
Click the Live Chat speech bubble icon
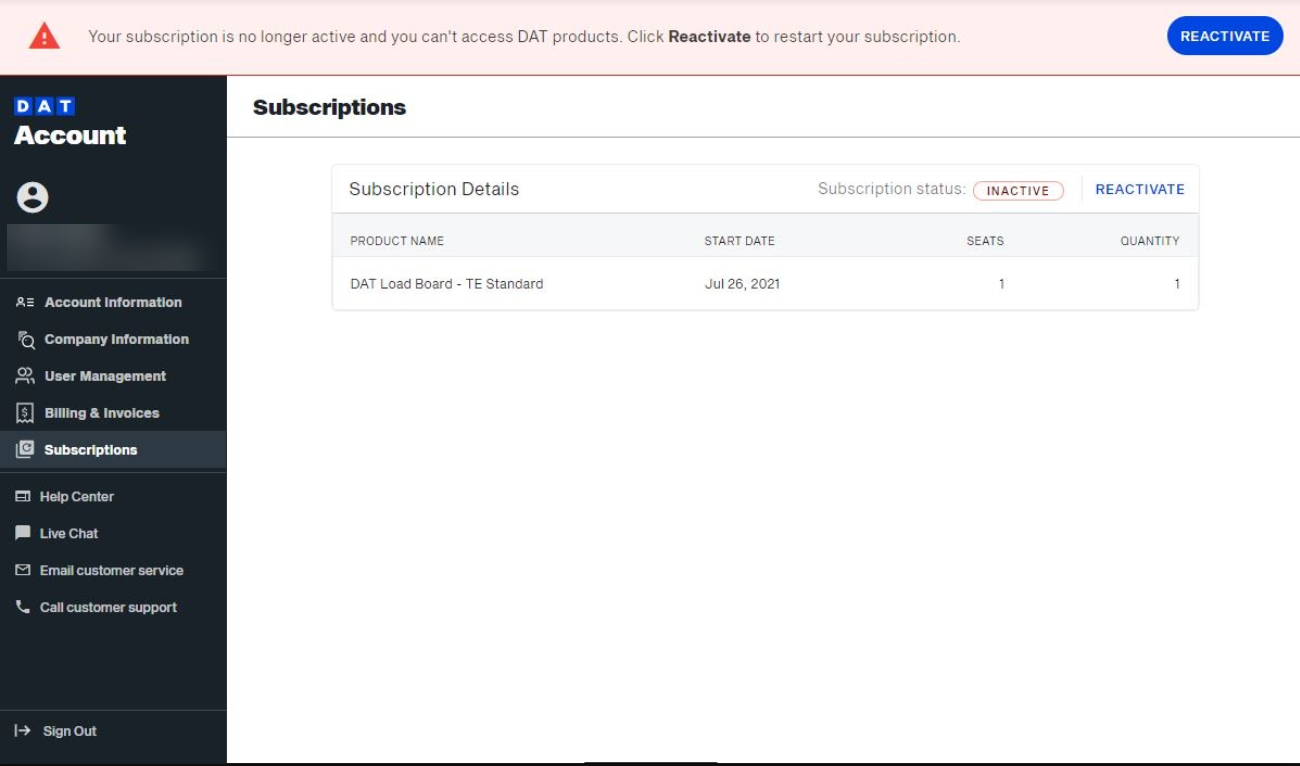point(24,533)
